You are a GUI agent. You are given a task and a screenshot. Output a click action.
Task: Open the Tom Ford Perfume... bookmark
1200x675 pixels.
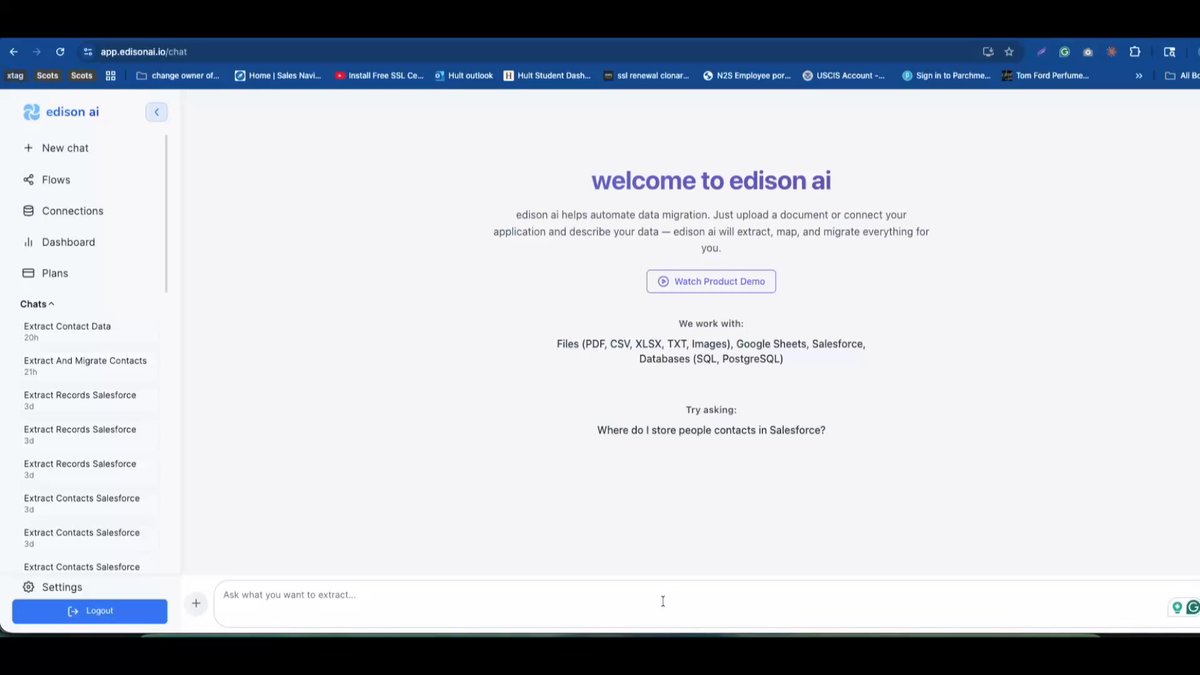tap(1045, 75)
